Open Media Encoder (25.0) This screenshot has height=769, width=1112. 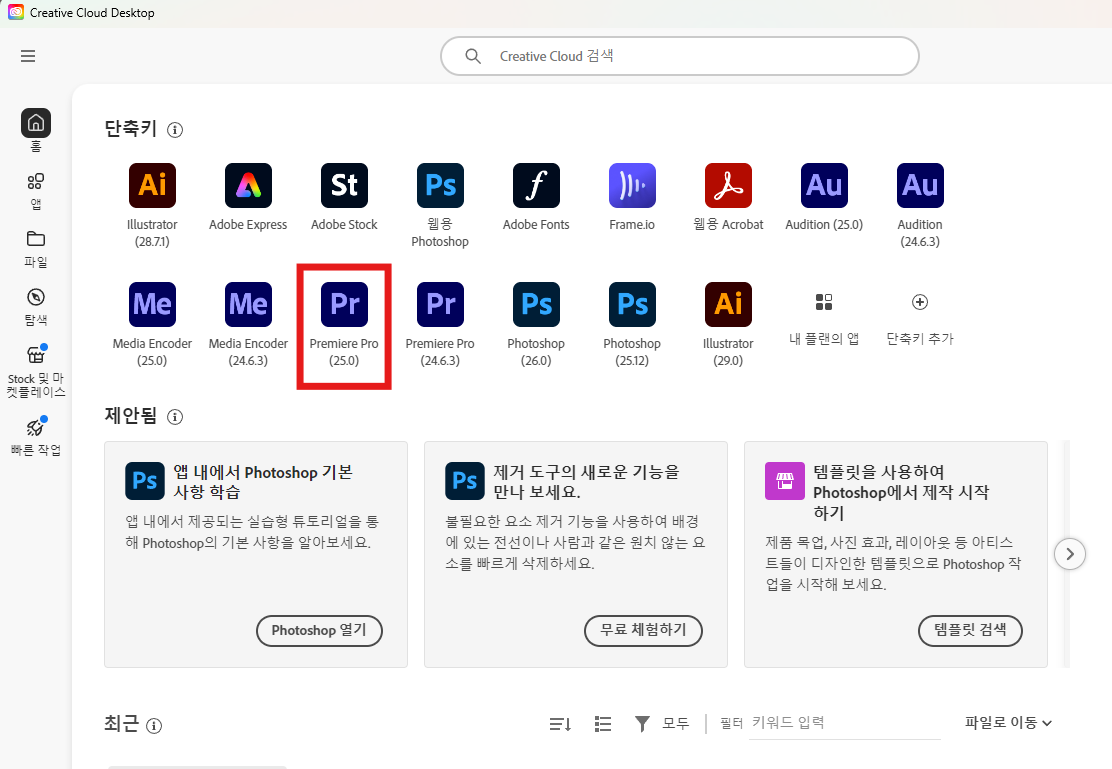[152, 304]
